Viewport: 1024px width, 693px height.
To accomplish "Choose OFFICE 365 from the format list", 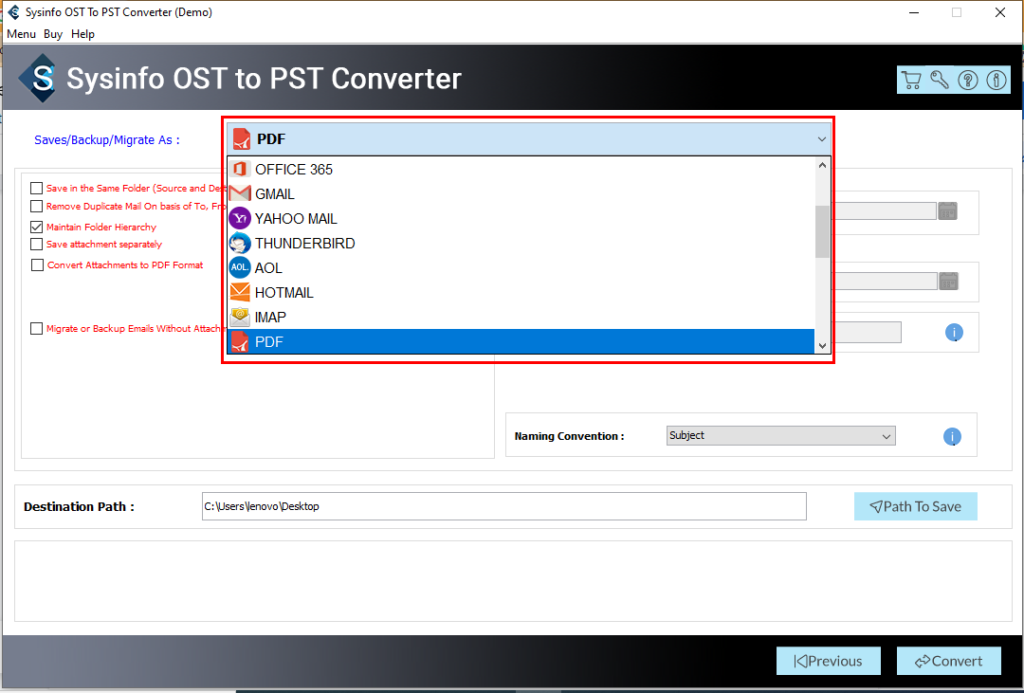I will pos(521,169).
